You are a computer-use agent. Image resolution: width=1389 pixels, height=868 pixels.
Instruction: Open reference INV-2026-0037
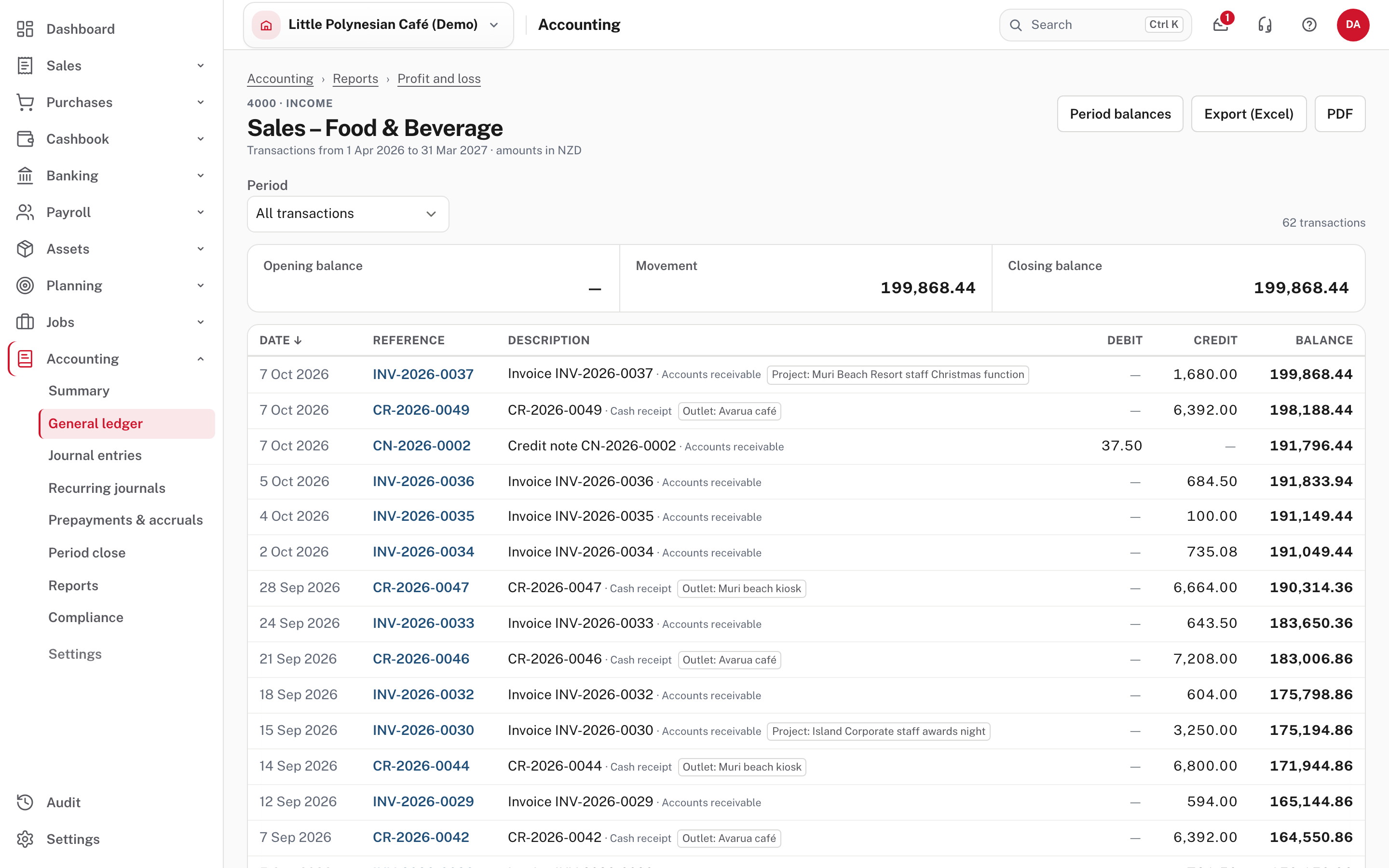(423, 374)
